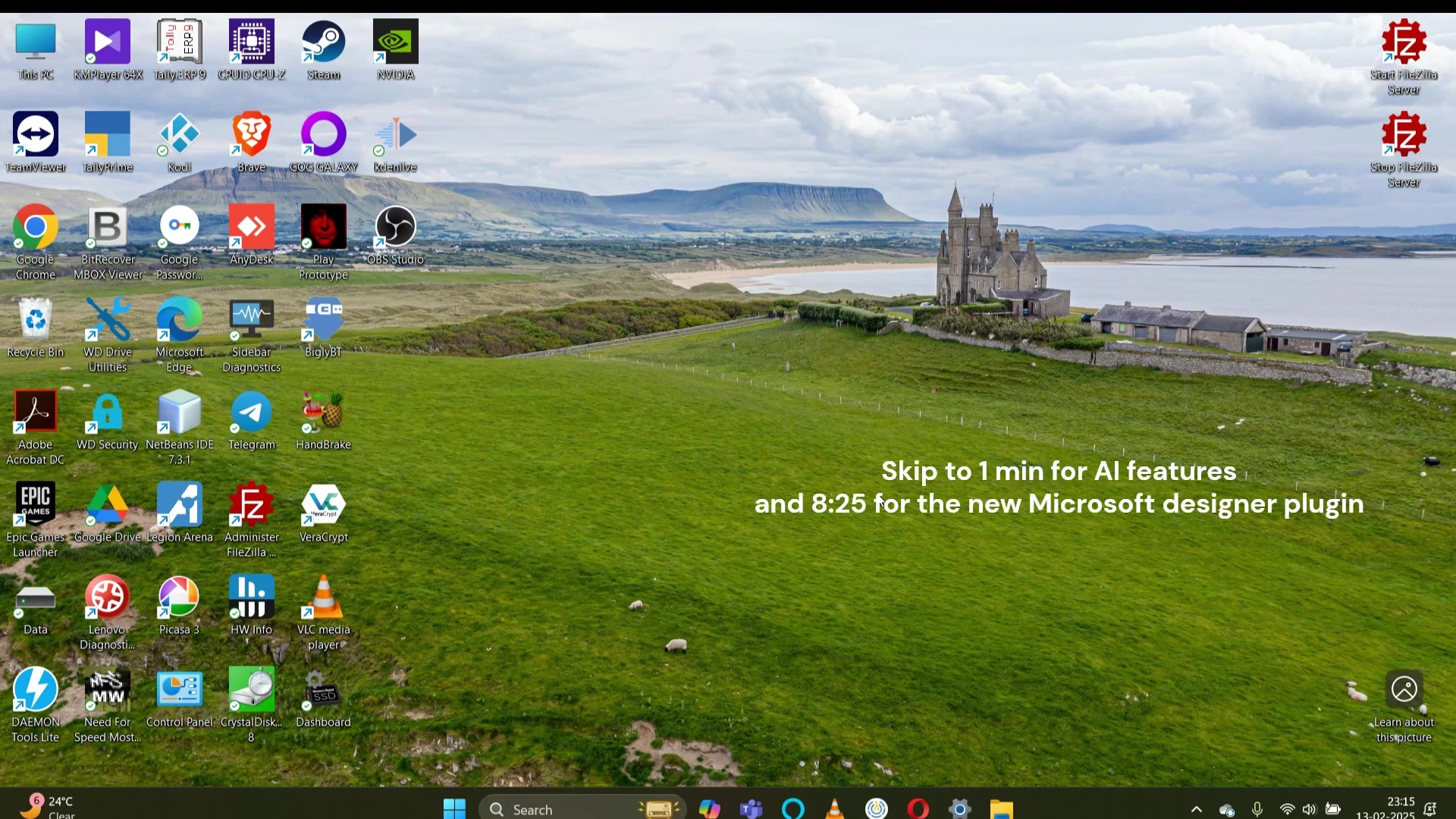Screen dimensions: 1456x819
Task: Open the Wi-Fi network flyout
Action: 1287,810
